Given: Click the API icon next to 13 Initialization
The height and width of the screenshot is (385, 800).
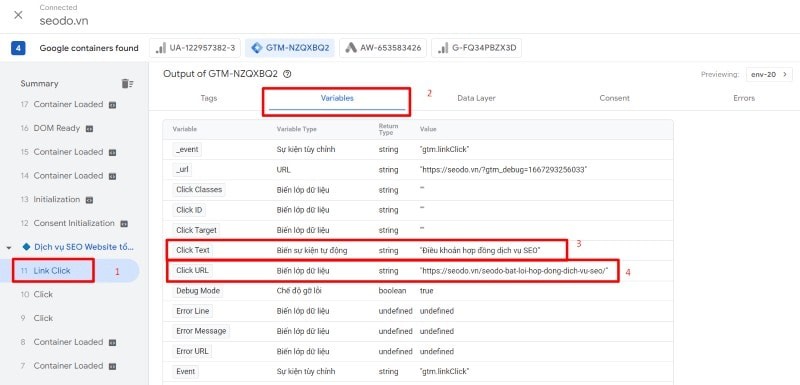Looking at the screenshot, I should pos(89,200).
